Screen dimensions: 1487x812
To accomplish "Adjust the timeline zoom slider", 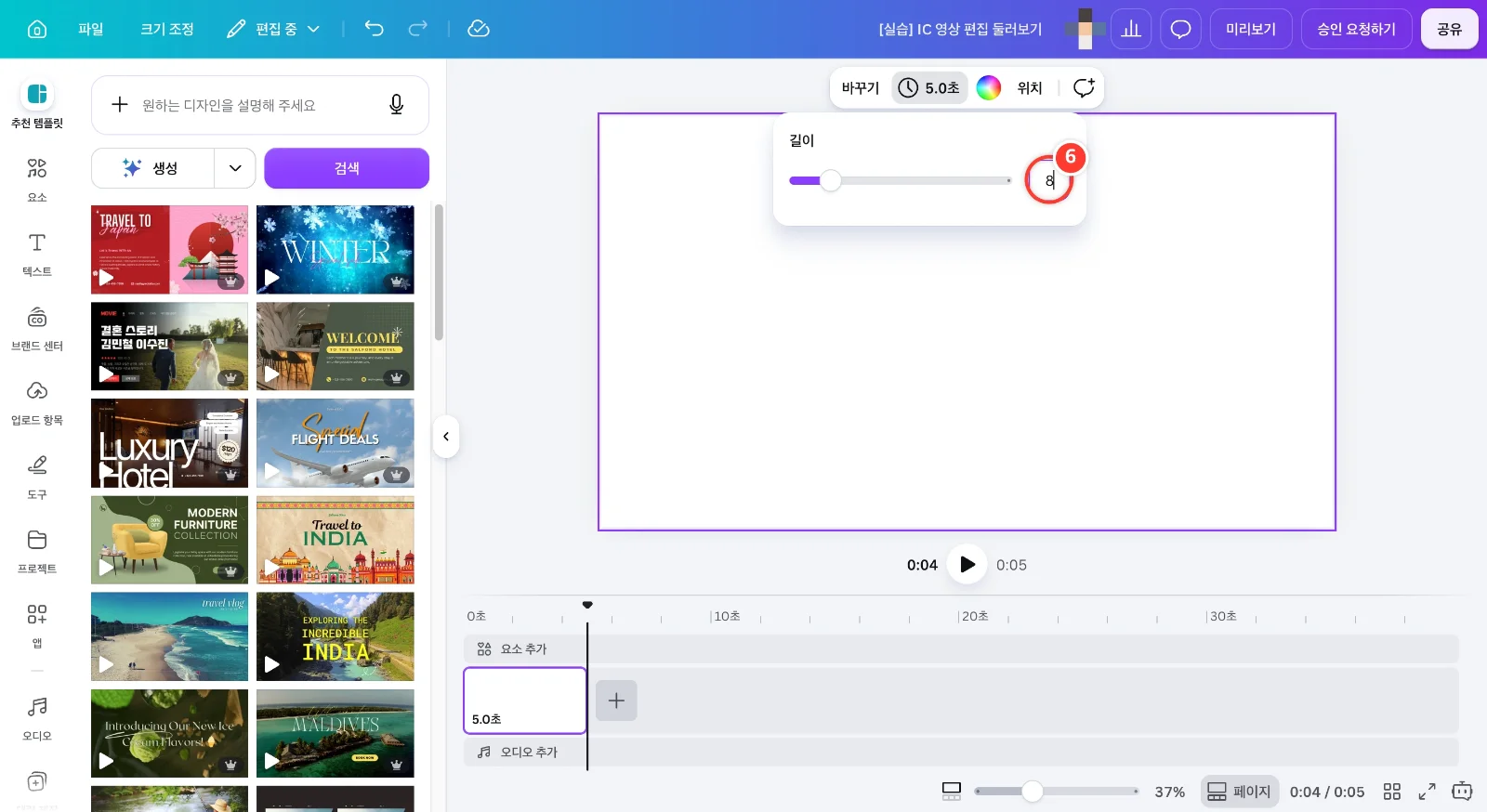I will coord(1032,792).
